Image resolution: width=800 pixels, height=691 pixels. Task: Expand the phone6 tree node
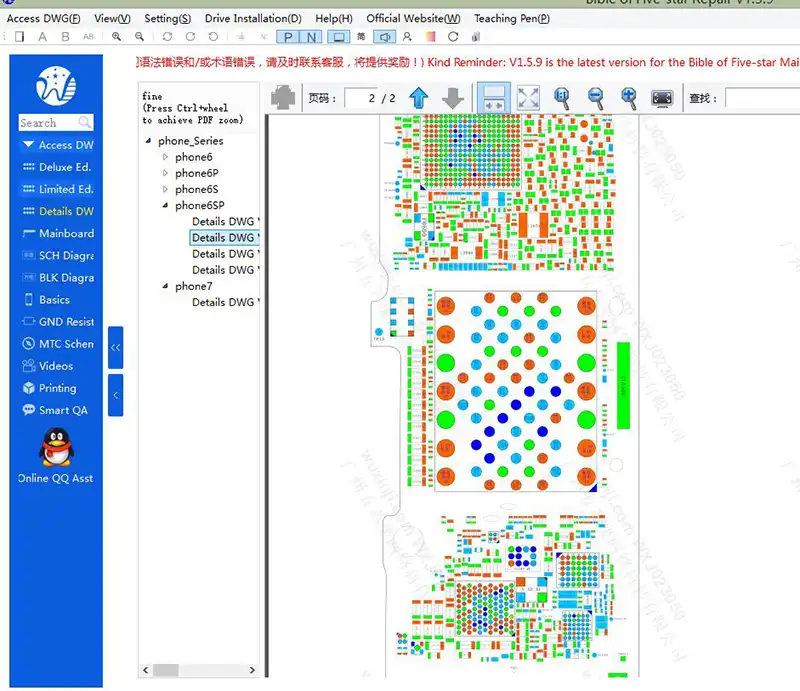165,157
